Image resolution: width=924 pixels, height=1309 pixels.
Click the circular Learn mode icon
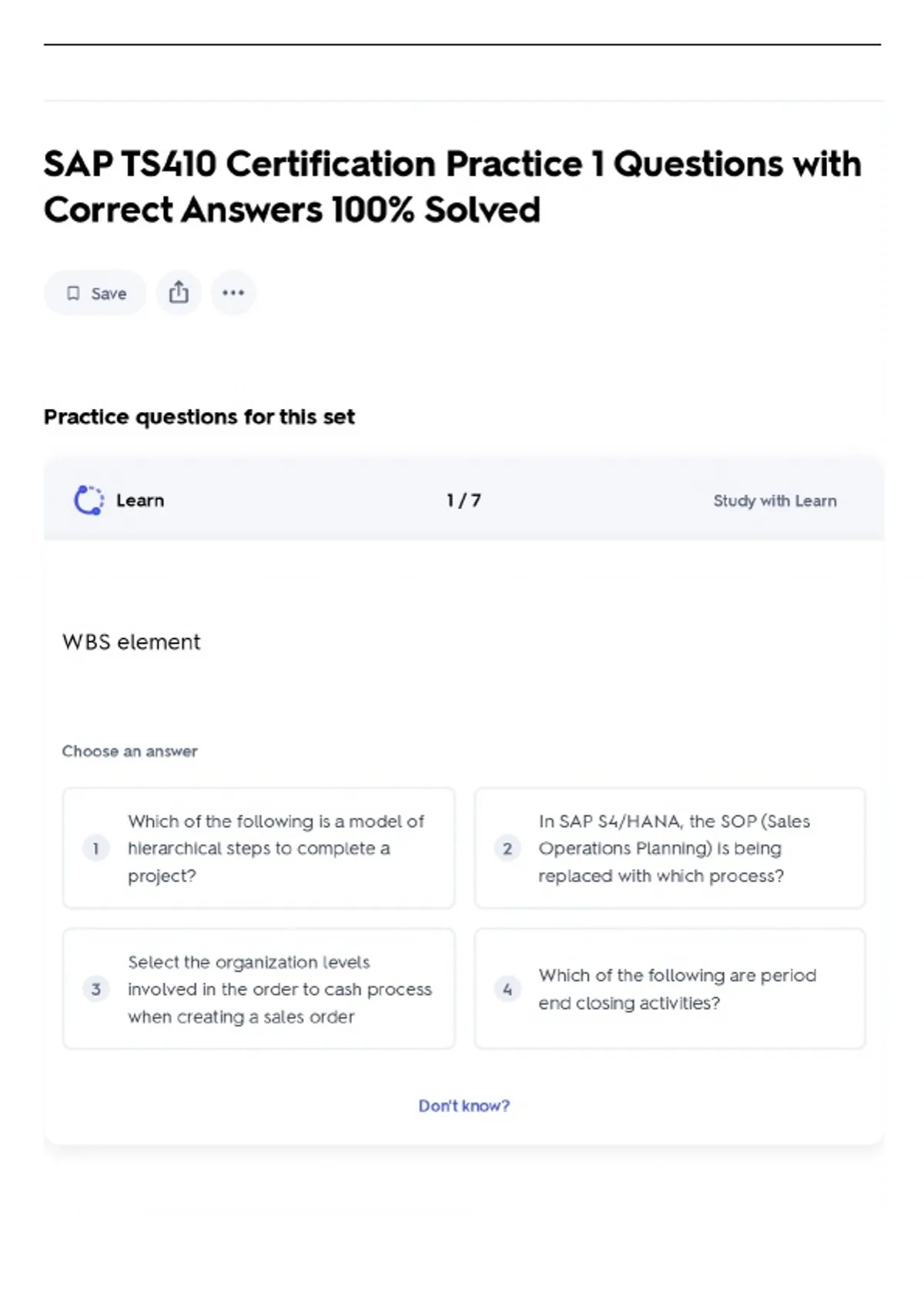pos(89,500)
